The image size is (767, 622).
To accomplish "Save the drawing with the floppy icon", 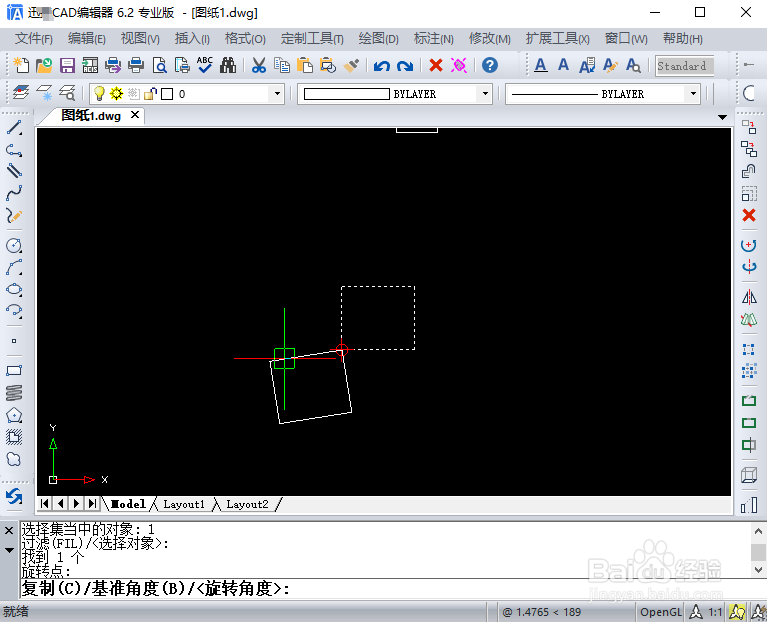I will tap(67, 65).
